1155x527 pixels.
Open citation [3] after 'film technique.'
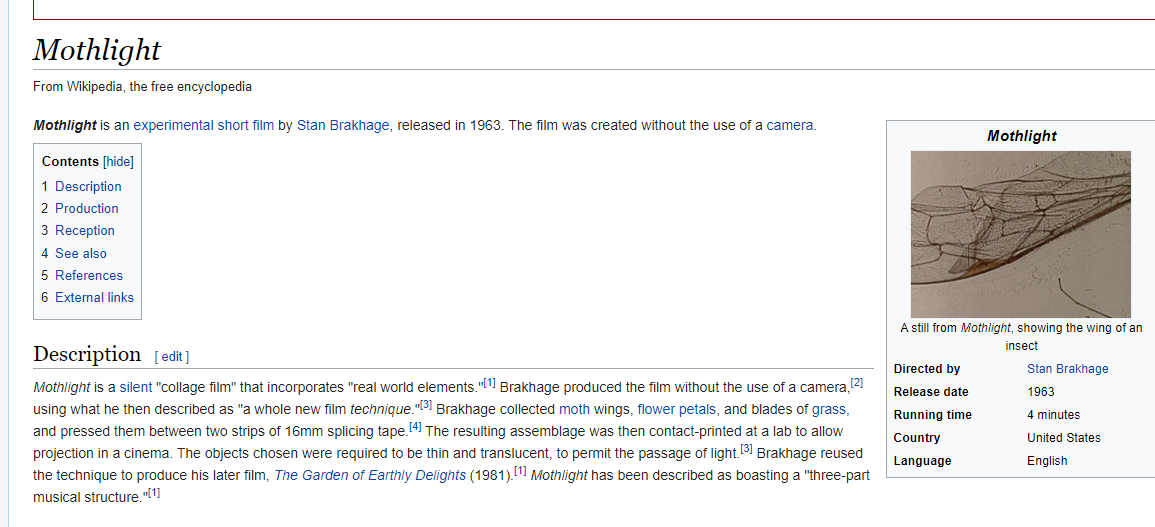[426, 405]
